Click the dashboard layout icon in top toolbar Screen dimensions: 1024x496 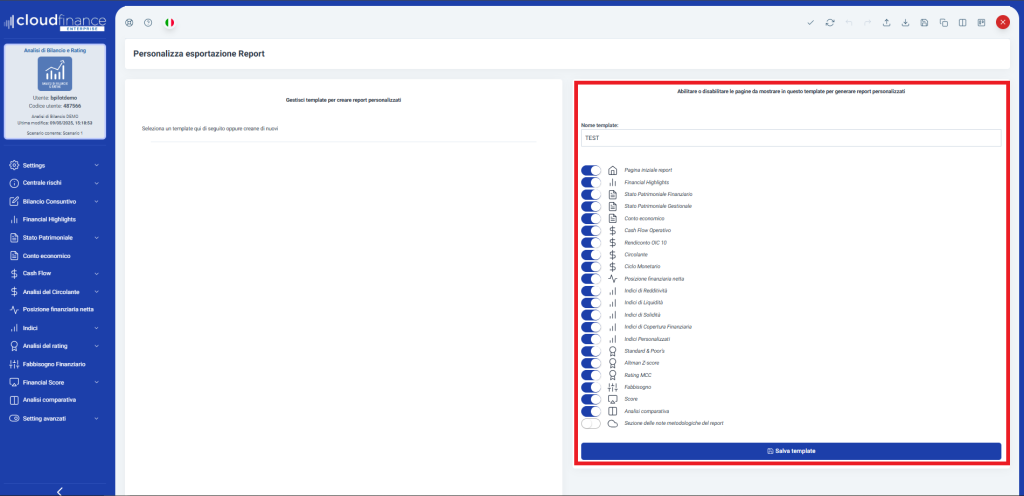pos(981,22)
